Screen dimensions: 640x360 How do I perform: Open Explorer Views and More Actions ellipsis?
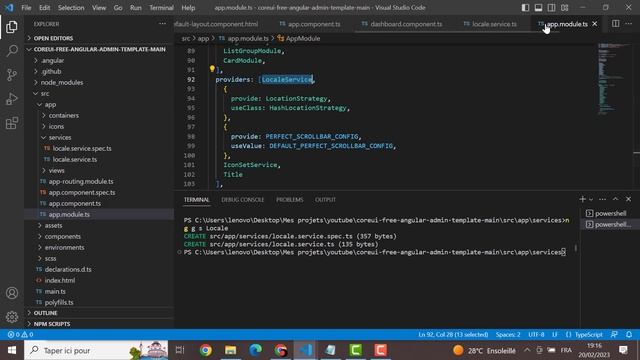[162, 24]
